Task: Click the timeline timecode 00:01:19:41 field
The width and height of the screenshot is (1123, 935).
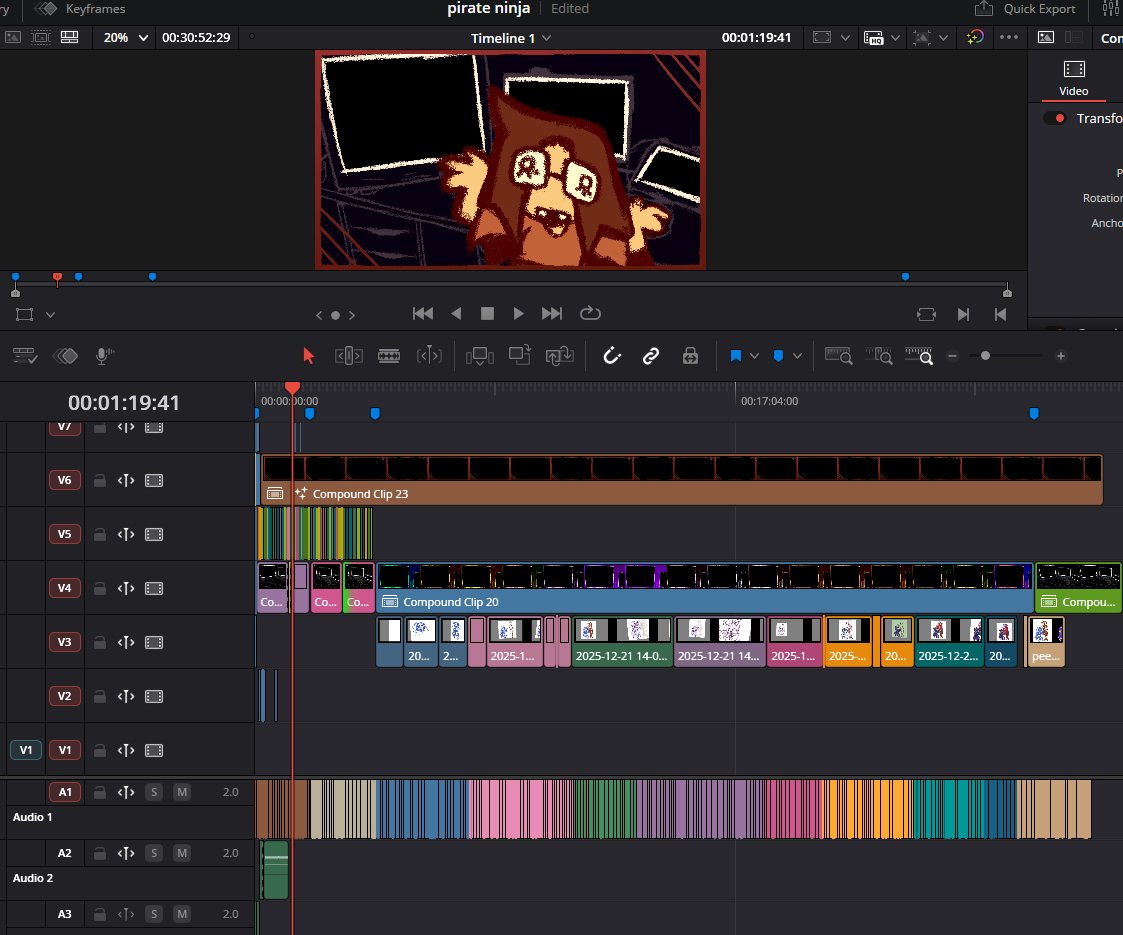Action: pyautogui.click(x=124, y=402)
